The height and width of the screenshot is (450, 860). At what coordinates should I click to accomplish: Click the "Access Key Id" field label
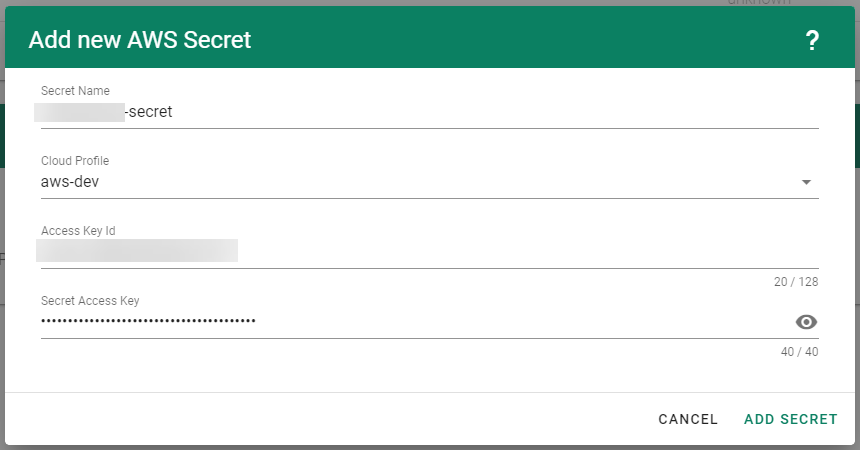tap(79, 231)
